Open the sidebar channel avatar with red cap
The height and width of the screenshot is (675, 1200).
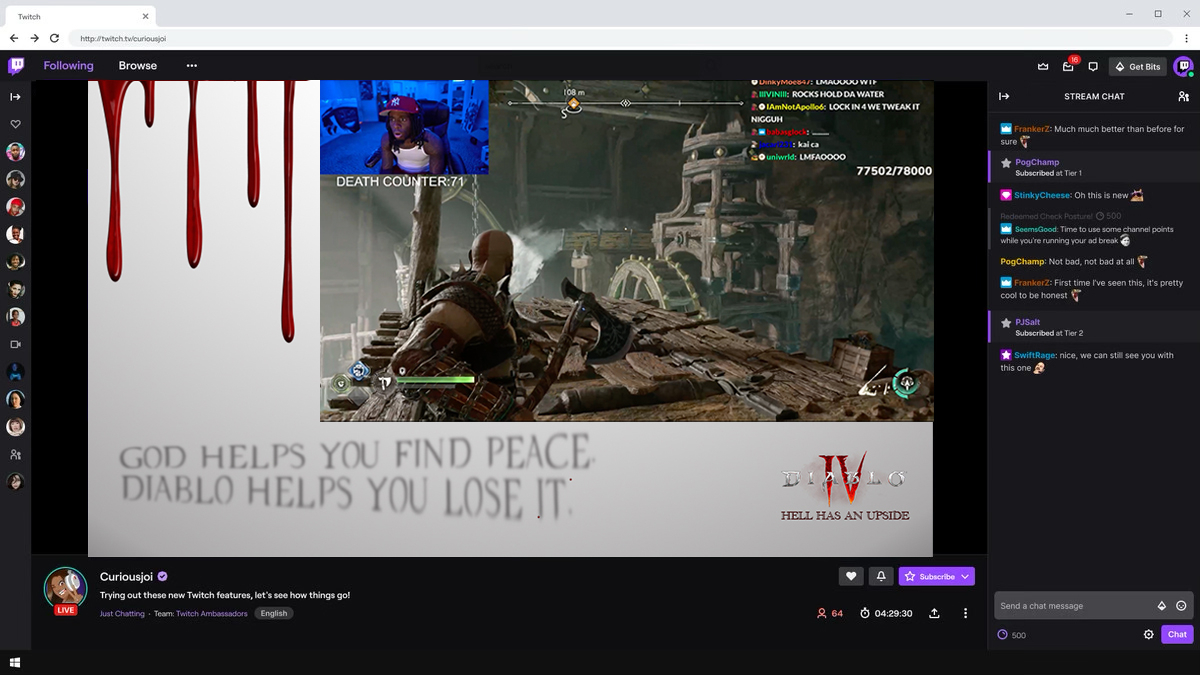[x=15, y=207]
